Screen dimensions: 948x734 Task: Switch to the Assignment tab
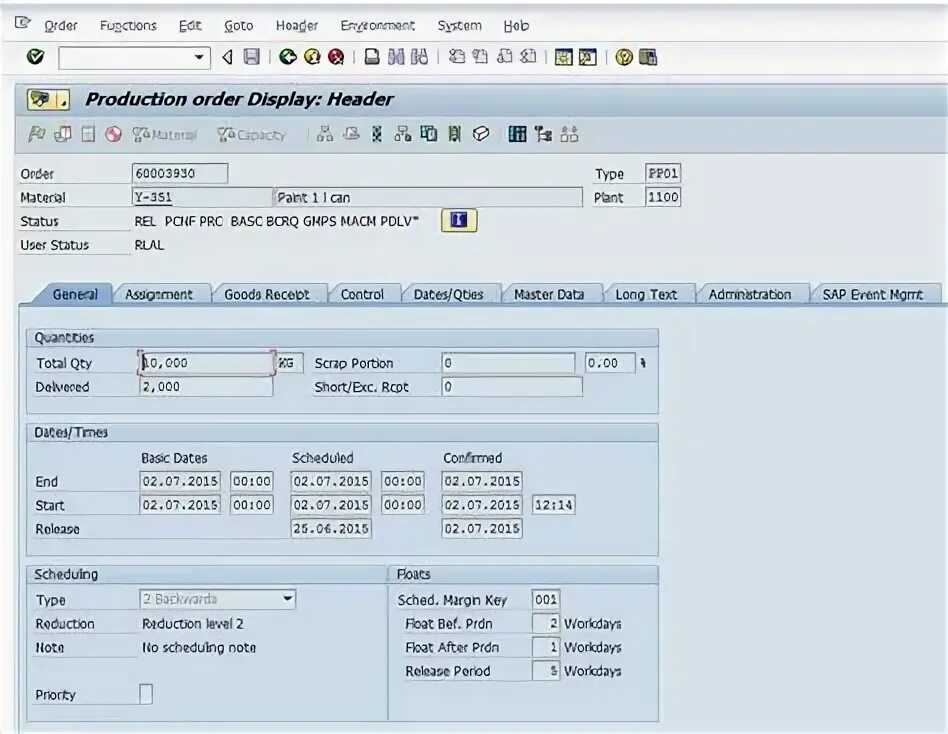point(158,294)
